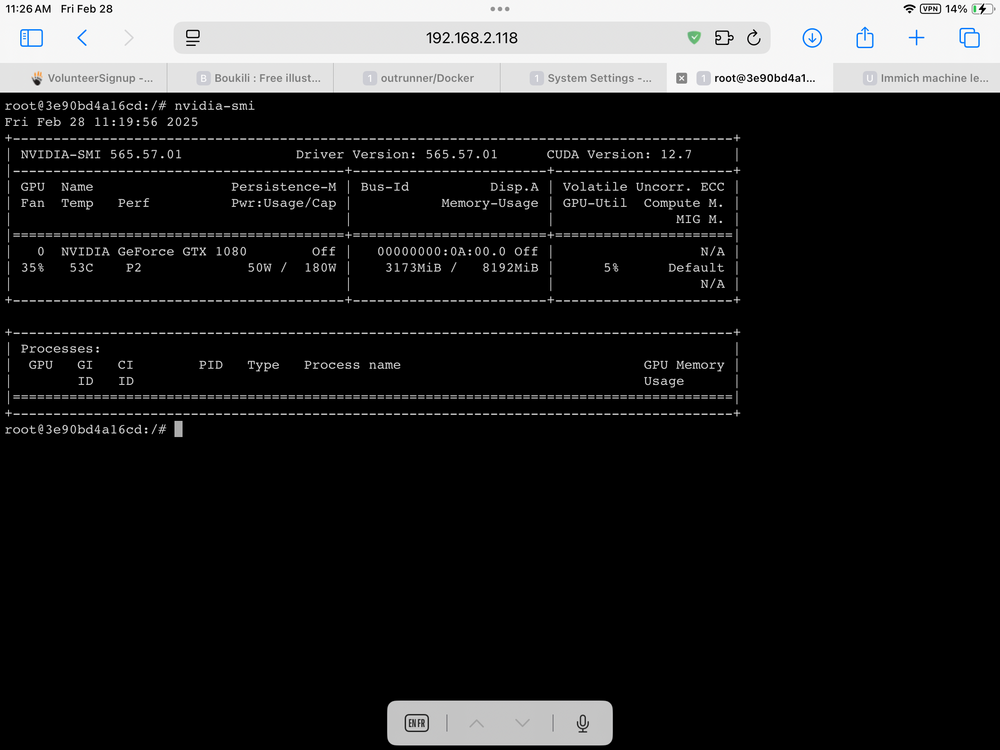Open multitasking three-dots menu at top

tap(500, 9)
